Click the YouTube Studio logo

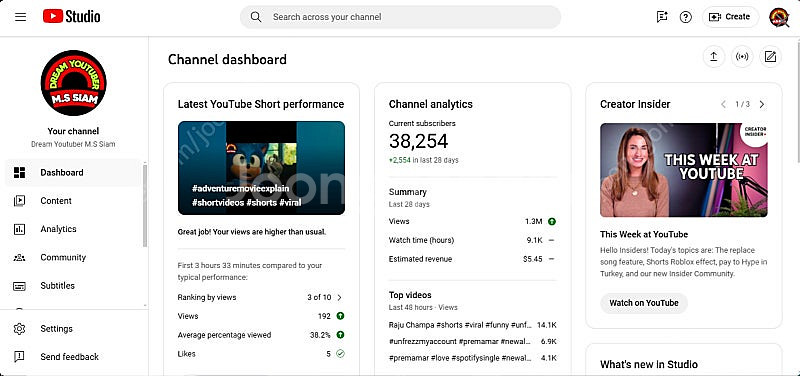[x=71, y=17]
